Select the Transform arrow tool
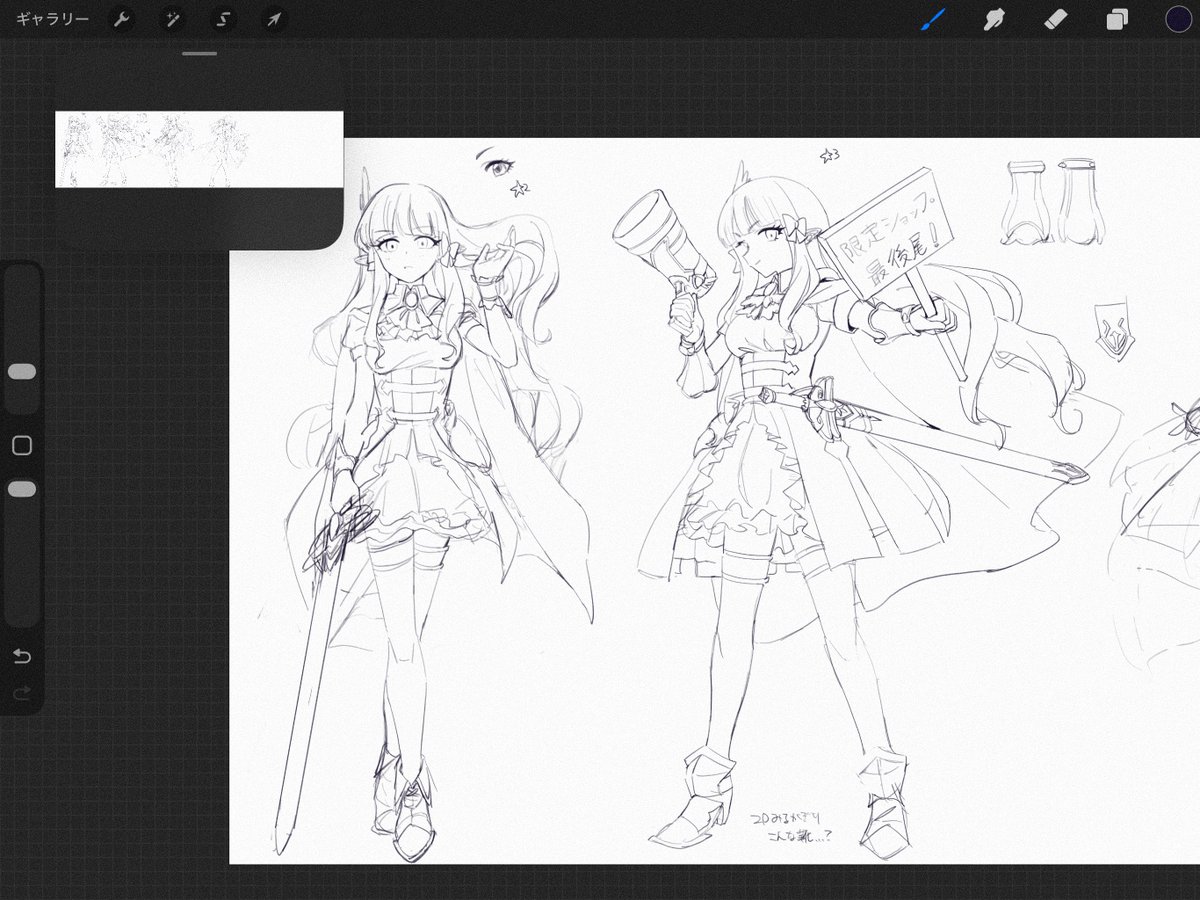 273,20
